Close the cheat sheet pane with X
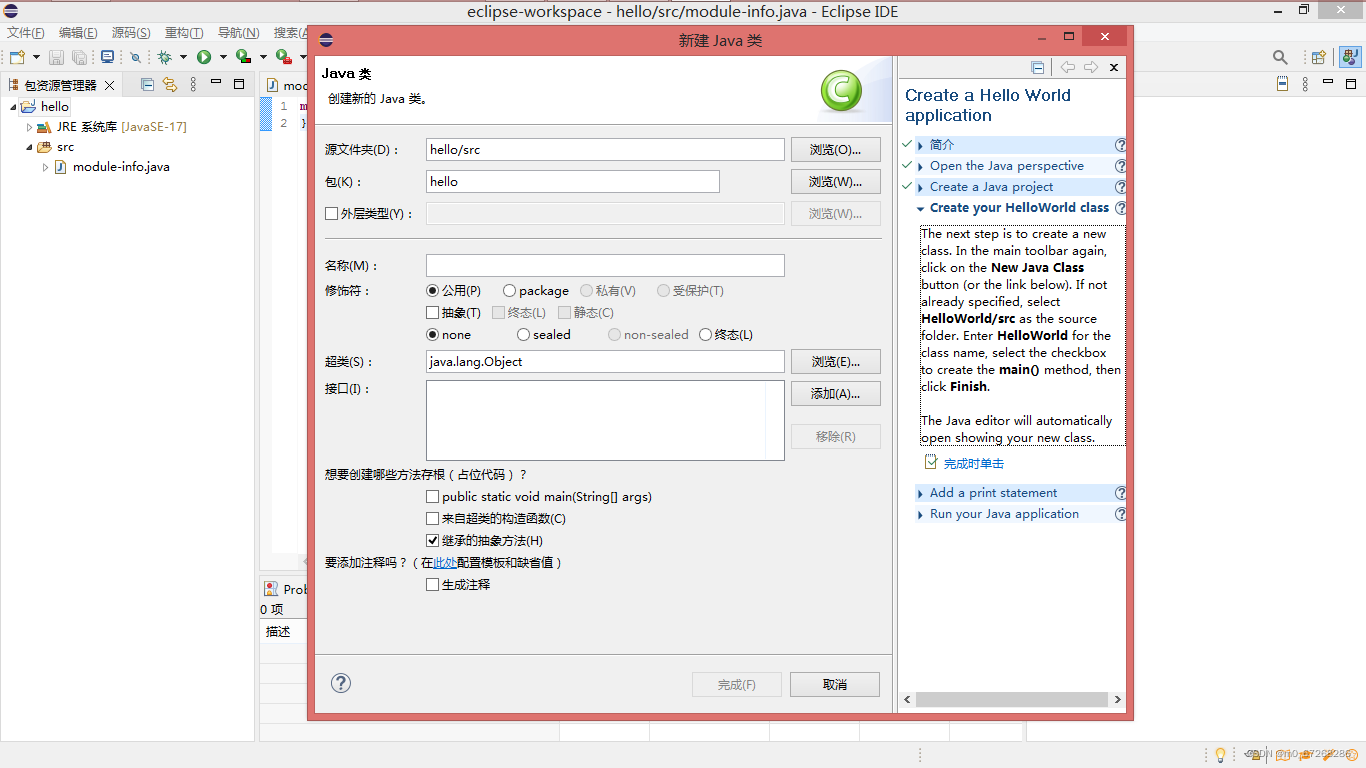1366x768 pixels. [x=1114, y=67]
